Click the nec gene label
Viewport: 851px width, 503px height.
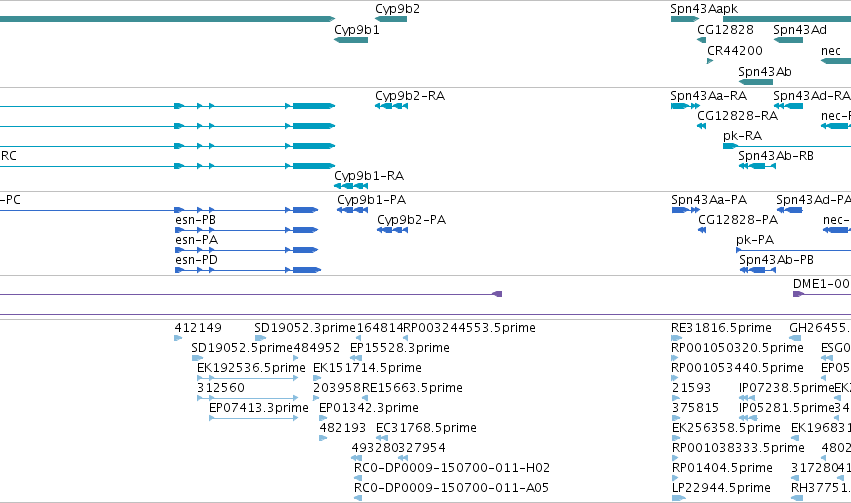click(831, 50)
